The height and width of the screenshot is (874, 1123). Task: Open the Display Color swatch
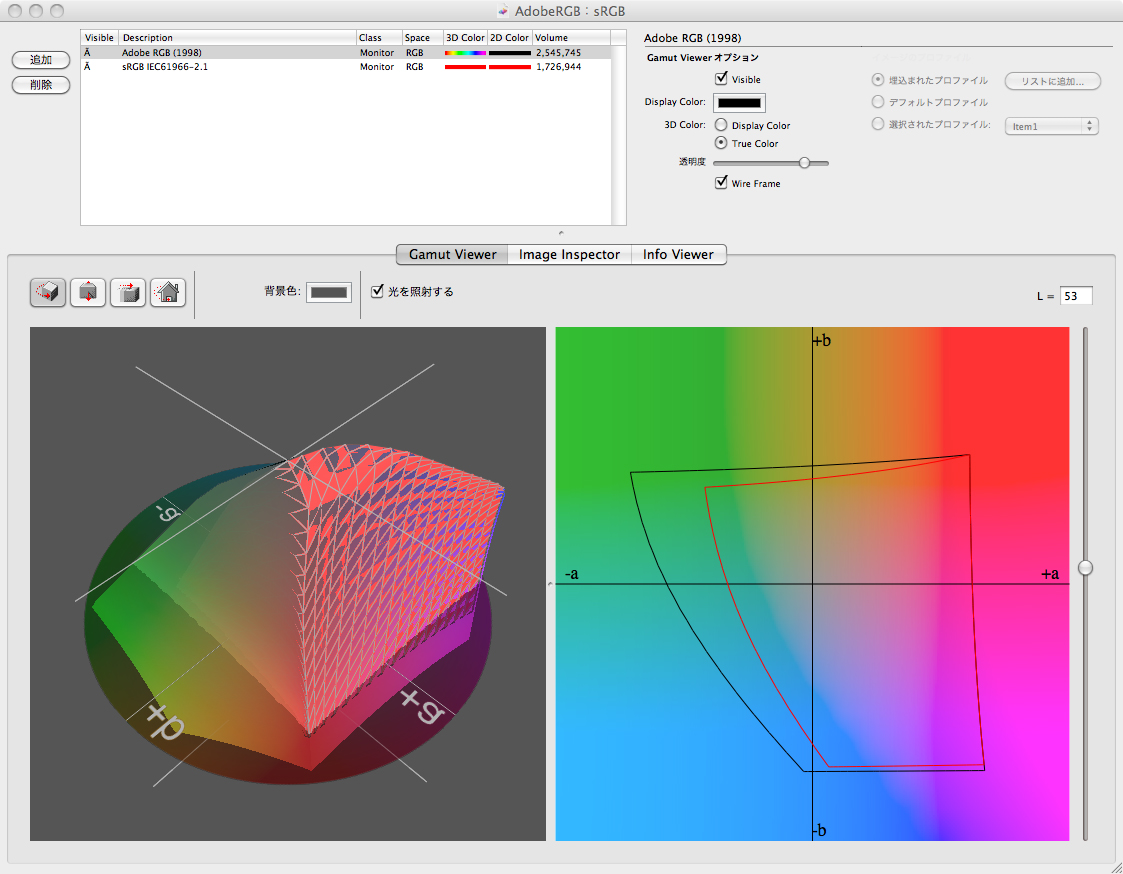click(739, 102)
